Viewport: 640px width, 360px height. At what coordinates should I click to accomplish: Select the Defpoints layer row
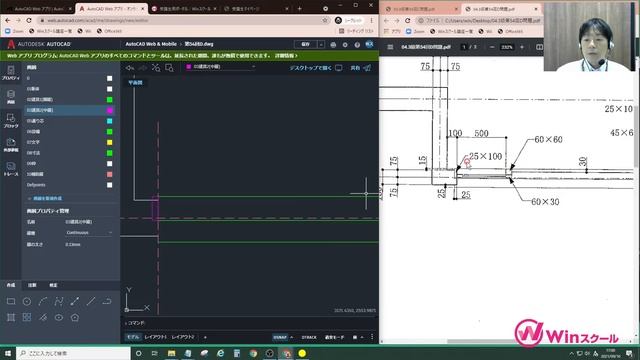69,185
